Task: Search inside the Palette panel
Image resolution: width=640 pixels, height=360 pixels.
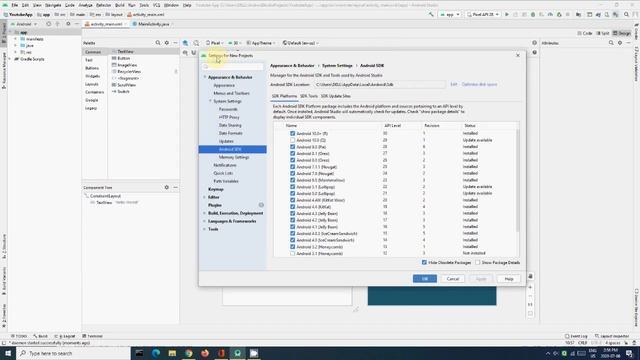Action: 158,43
